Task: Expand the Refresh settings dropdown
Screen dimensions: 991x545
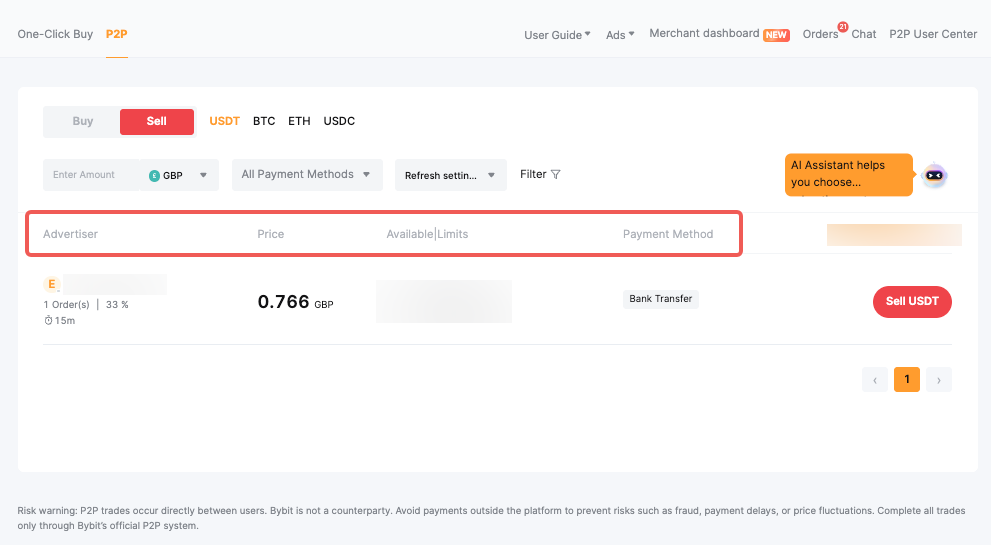Action: coord(450,175)
